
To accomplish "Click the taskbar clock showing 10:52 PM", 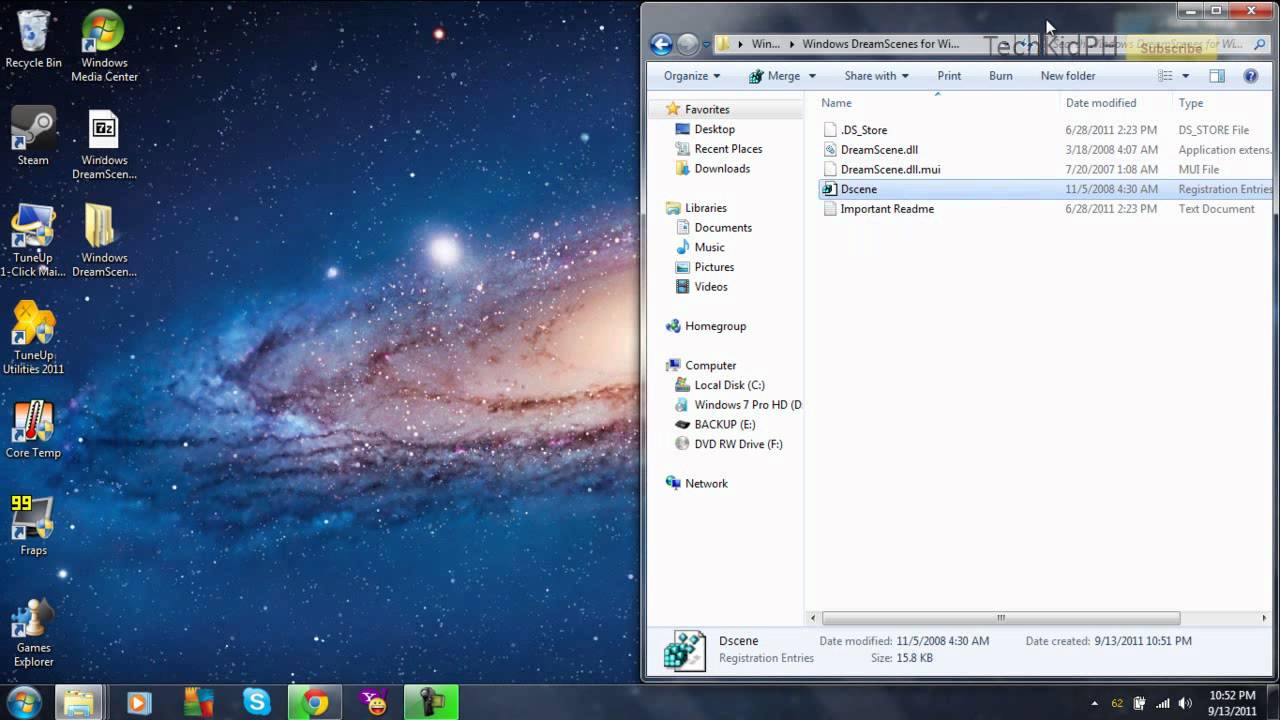I will [x=1231, y=703].
